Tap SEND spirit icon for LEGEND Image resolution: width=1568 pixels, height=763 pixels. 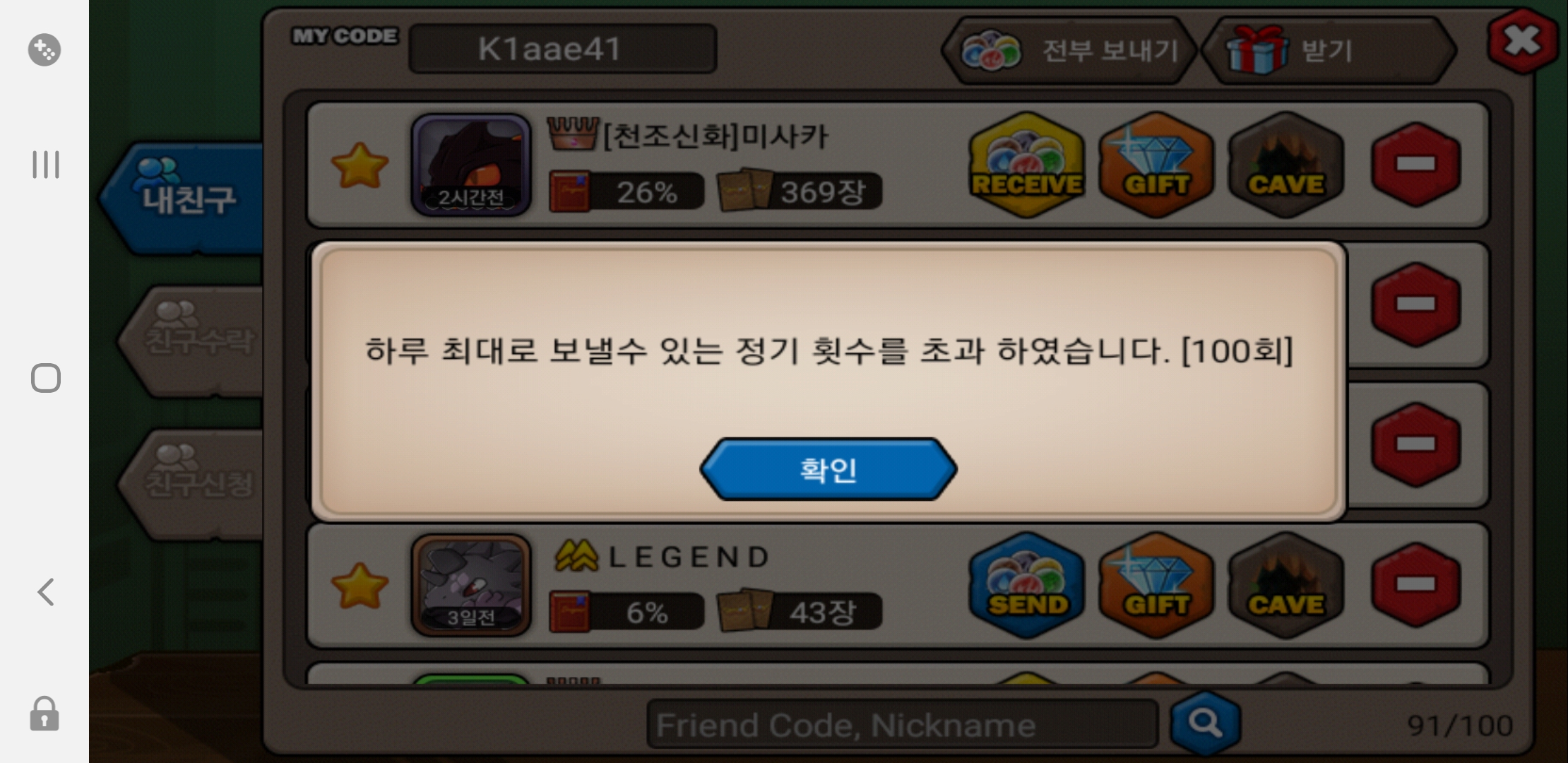click(x=1026, y=585)
